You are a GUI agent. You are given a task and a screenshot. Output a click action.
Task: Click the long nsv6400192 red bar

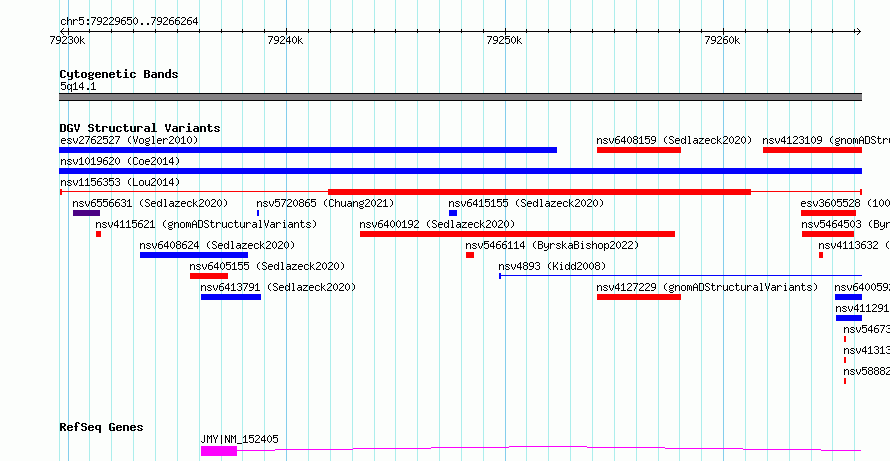pos(518,234)
